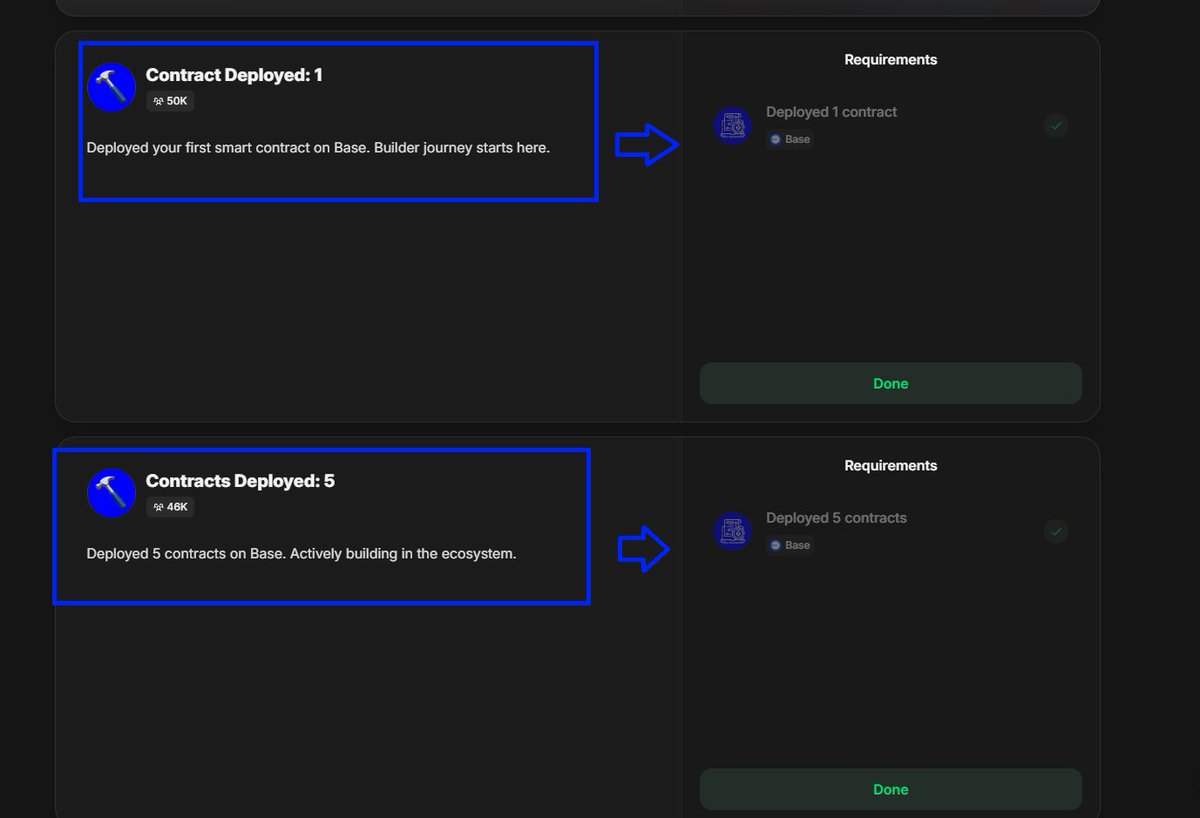Click the checkmark for Deployed 1 contract
The image size is (1200, 818).
click(x=1056, y=125)
